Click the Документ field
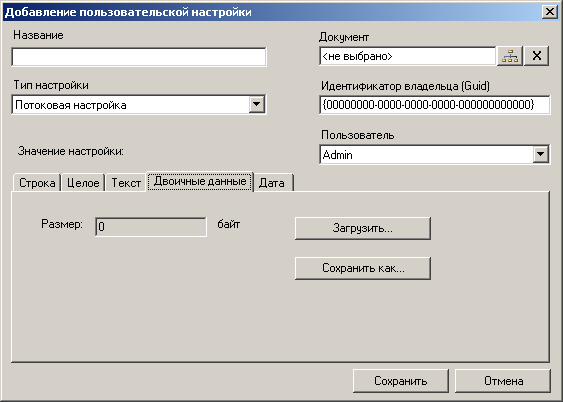The height and width of the screenshot is (402, 563). pyautogui.click(x=408, y=56)
